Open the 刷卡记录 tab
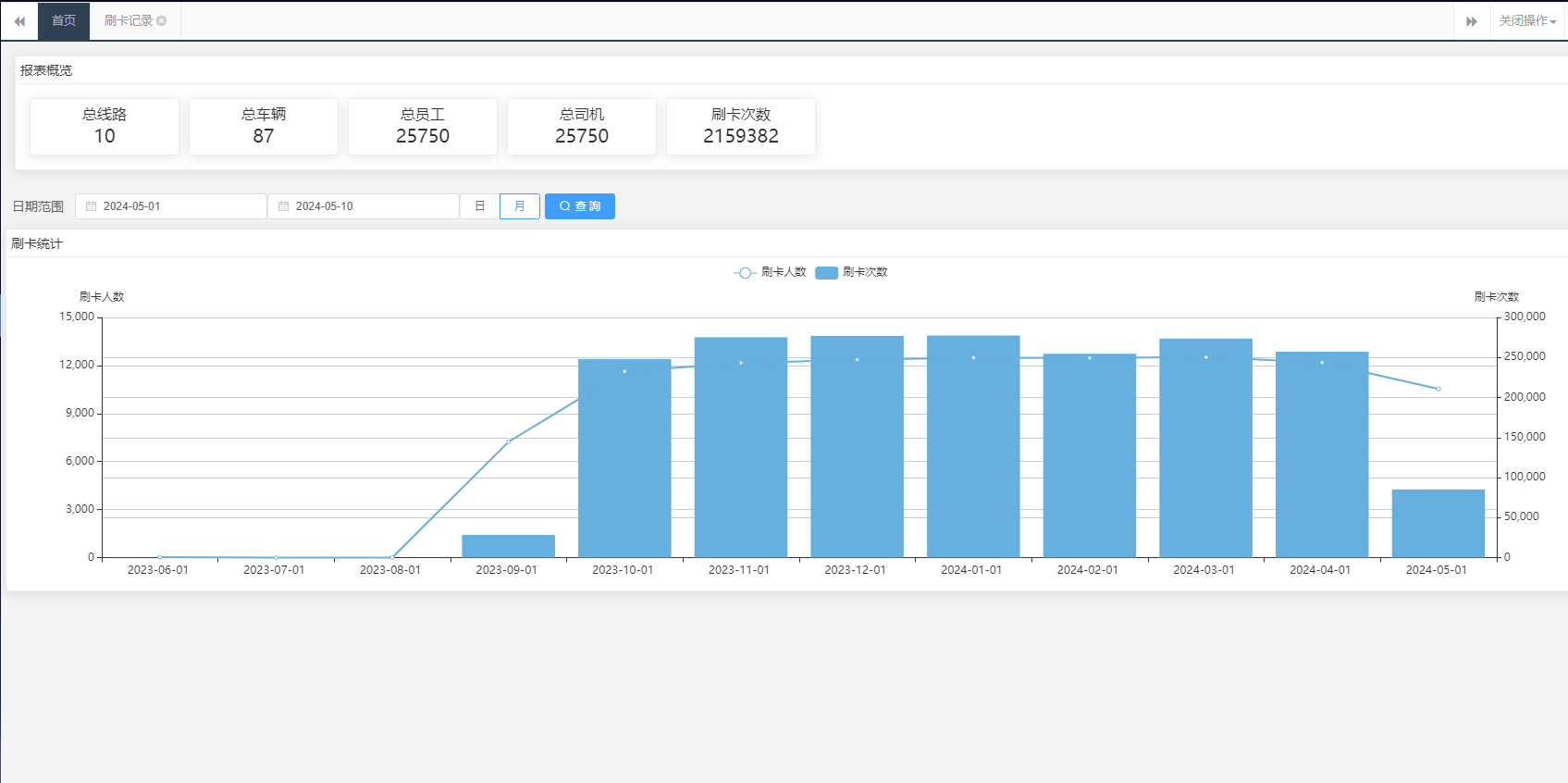This screenshot has height=783, width=1568. click(x=128, y=21)
